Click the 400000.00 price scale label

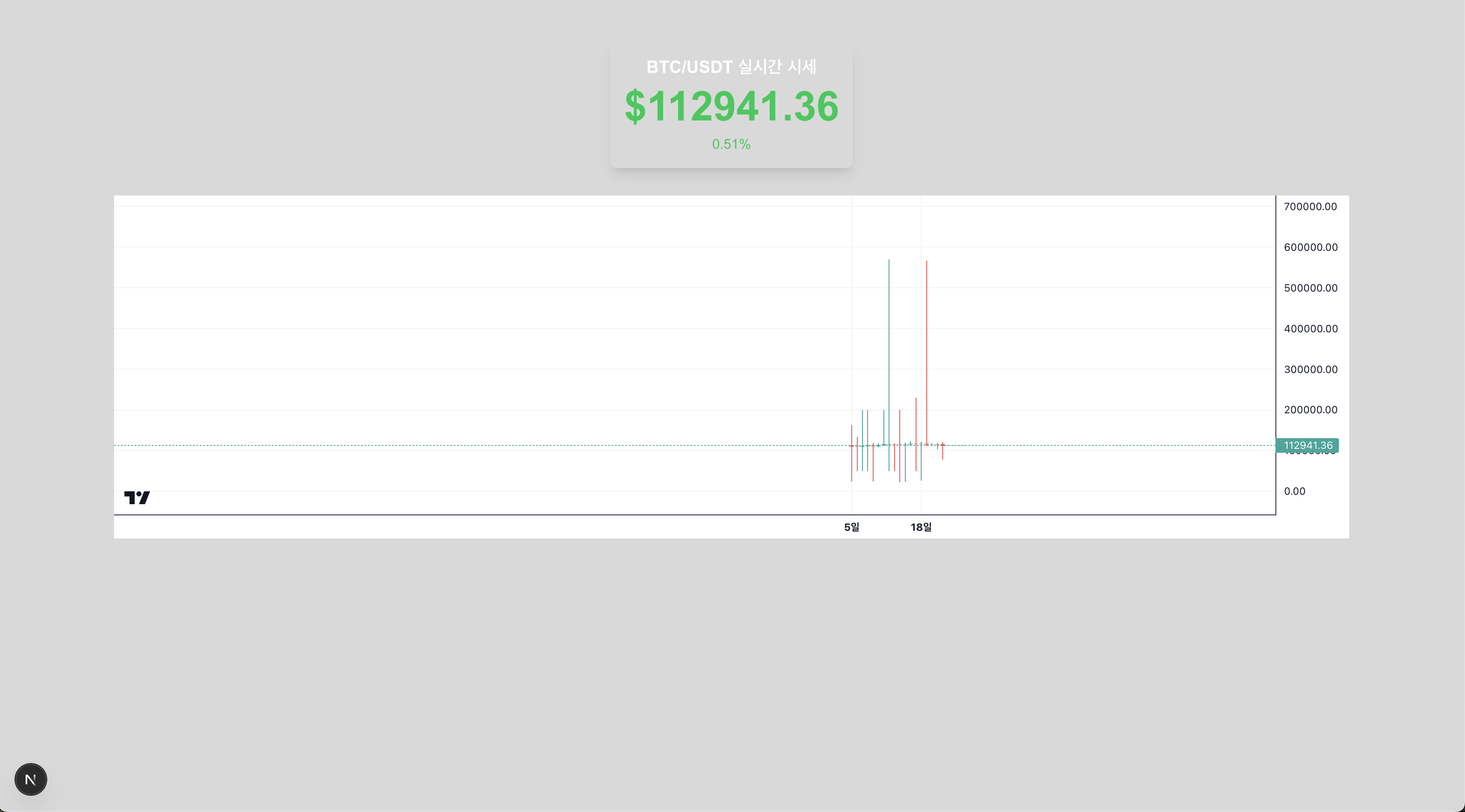pos(1310,329)
